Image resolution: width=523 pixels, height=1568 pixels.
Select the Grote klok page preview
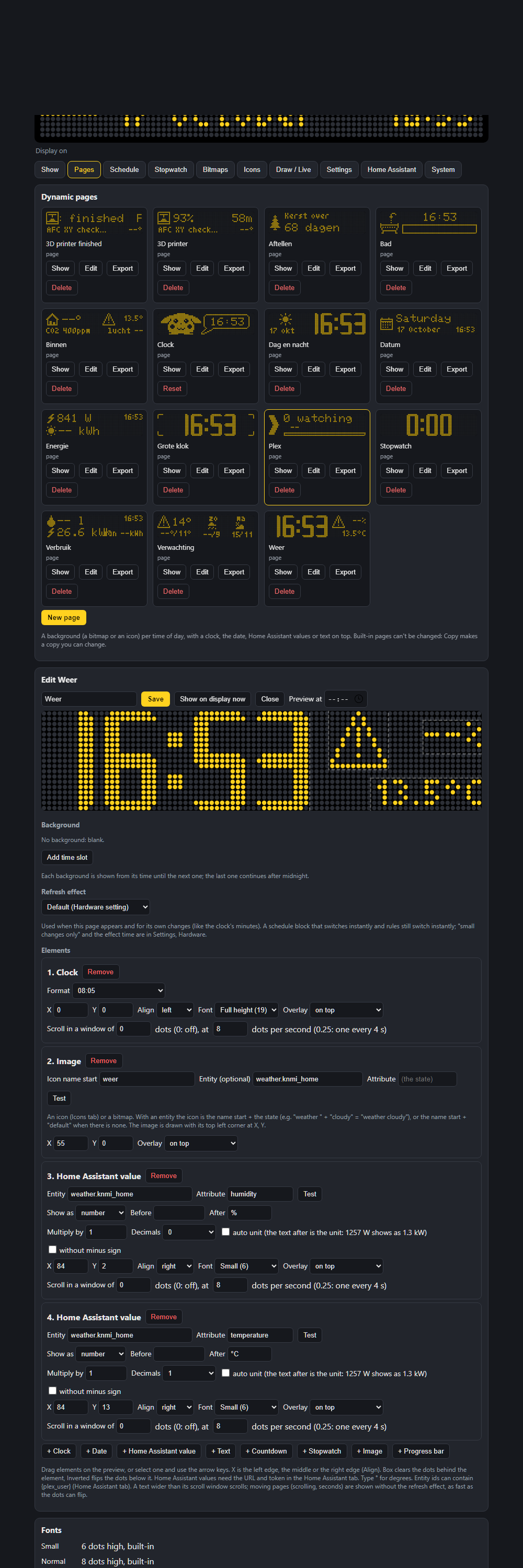pos(206,425)
